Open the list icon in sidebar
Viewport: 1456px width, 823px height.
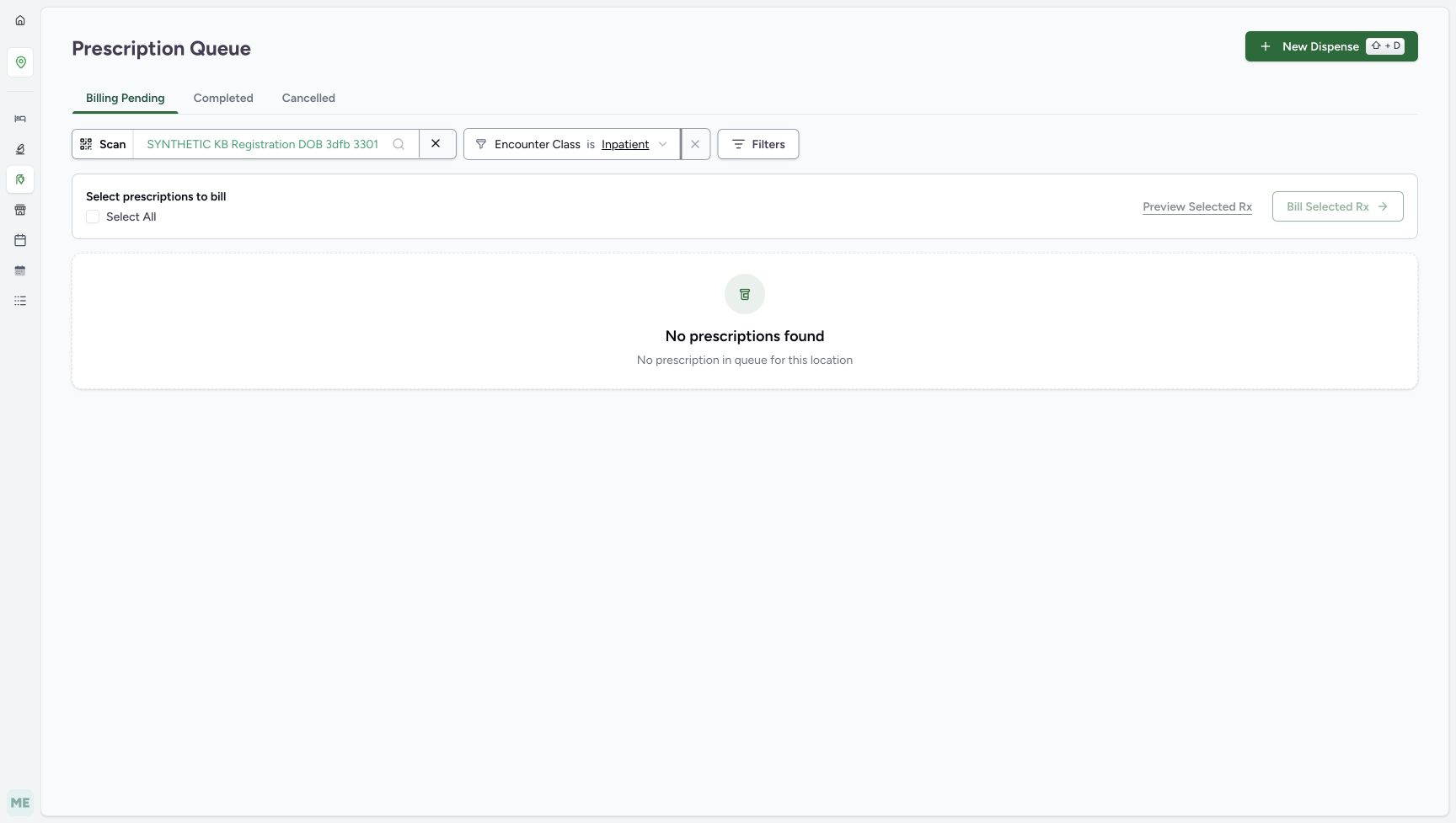pos(20,301)
